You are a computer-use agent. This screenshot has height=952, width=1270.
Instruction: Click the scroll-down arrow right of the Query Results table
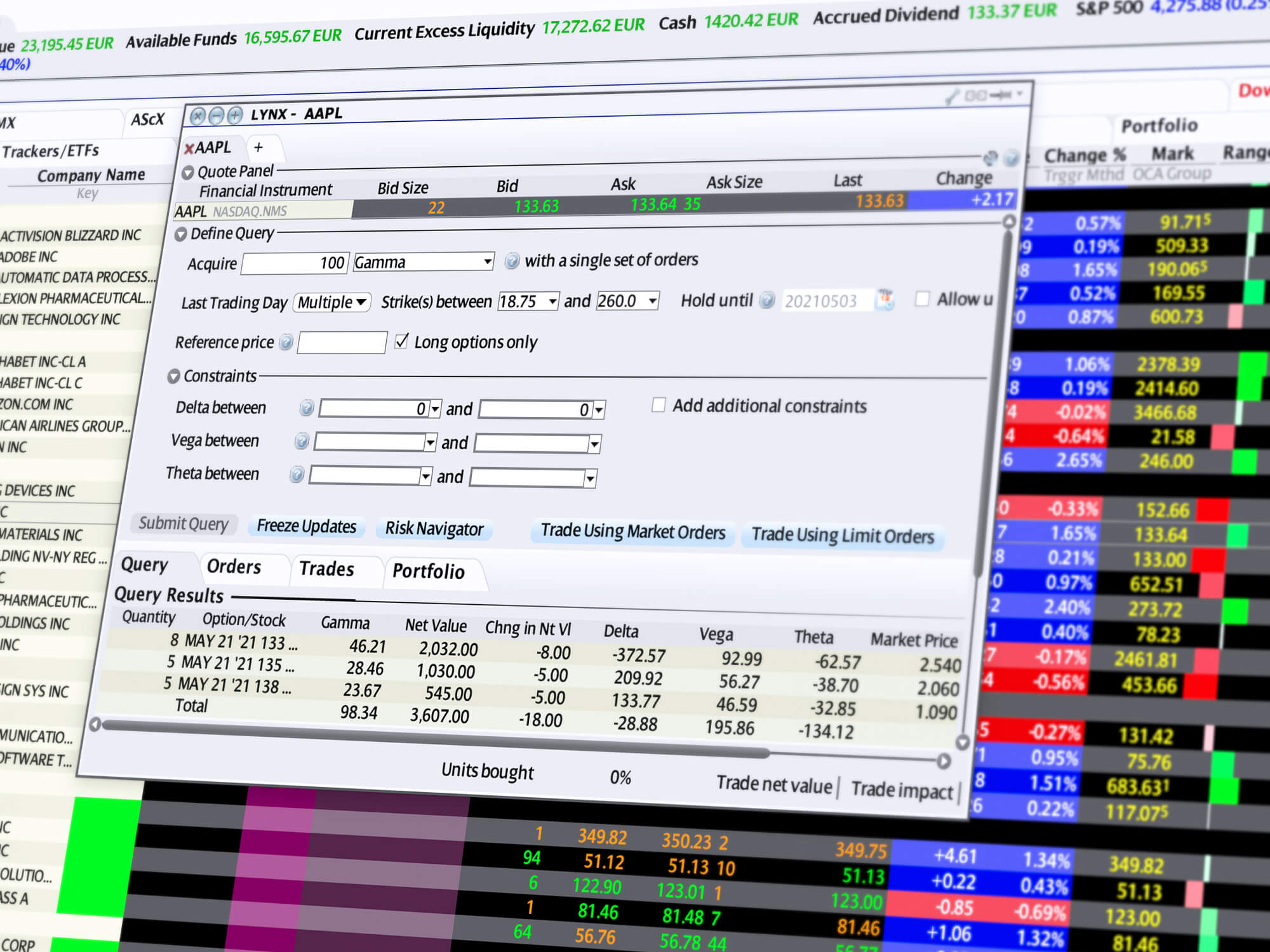pyautogui.click(x=963, y=742)
